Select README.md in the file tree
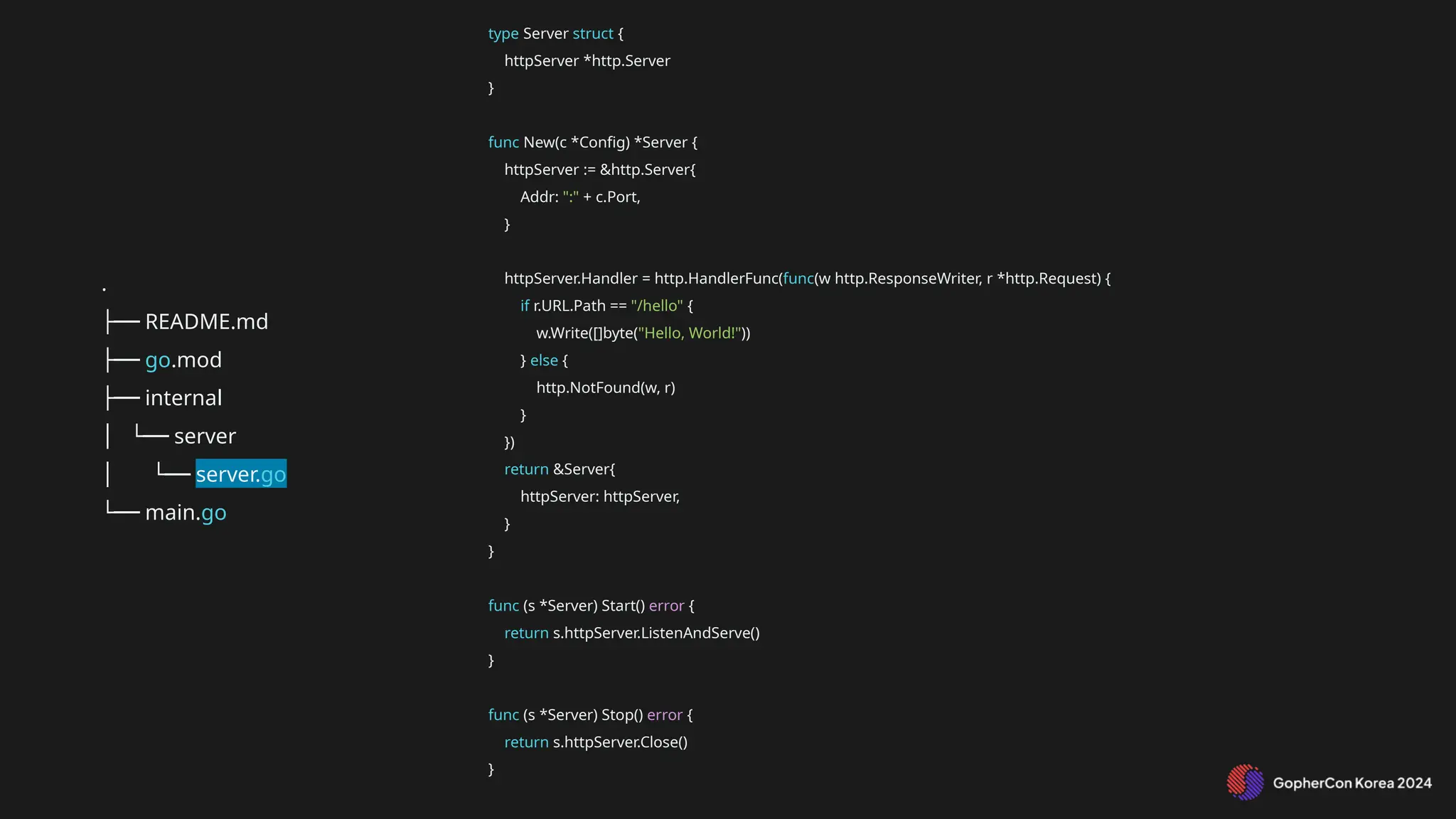The width and height of the screenshot is (1456, 819). coord(206,321)
